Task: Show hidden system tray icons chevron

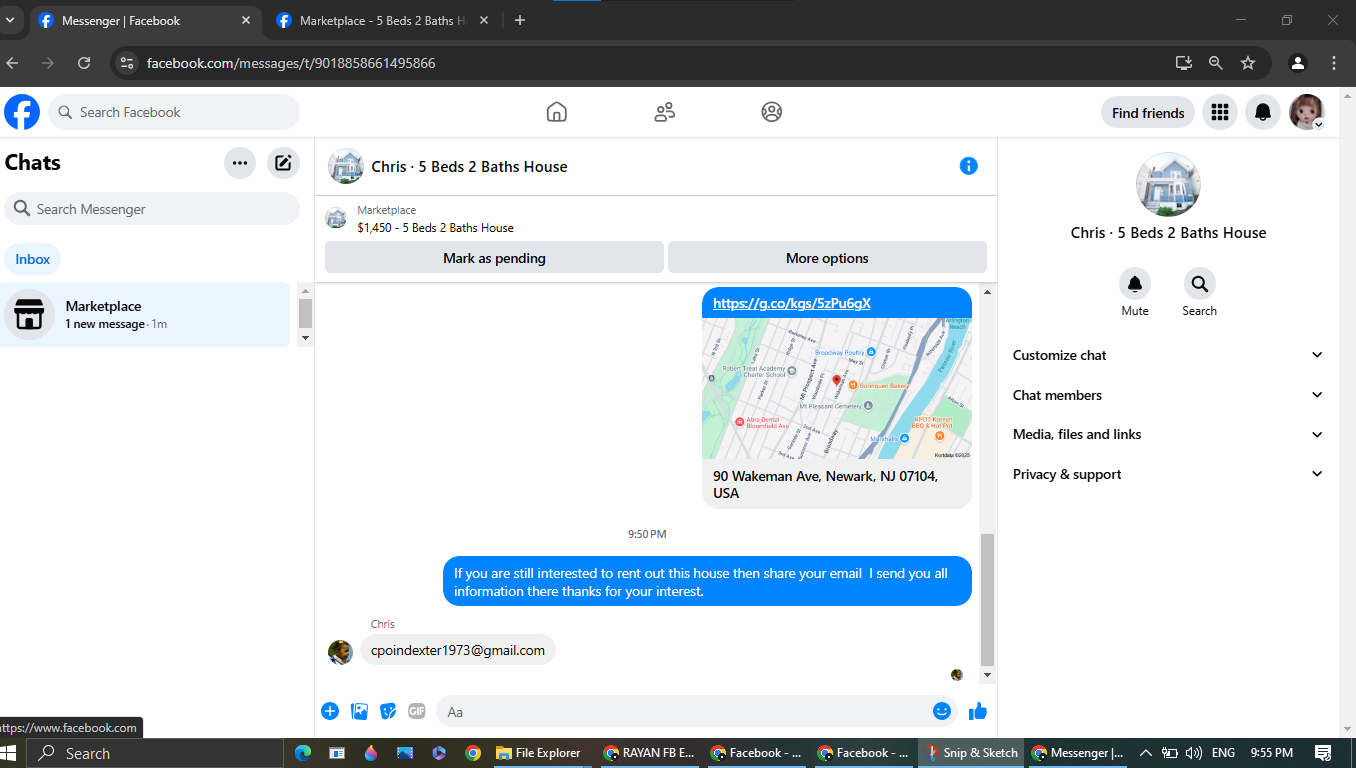Action: (x=1146, y=753)
